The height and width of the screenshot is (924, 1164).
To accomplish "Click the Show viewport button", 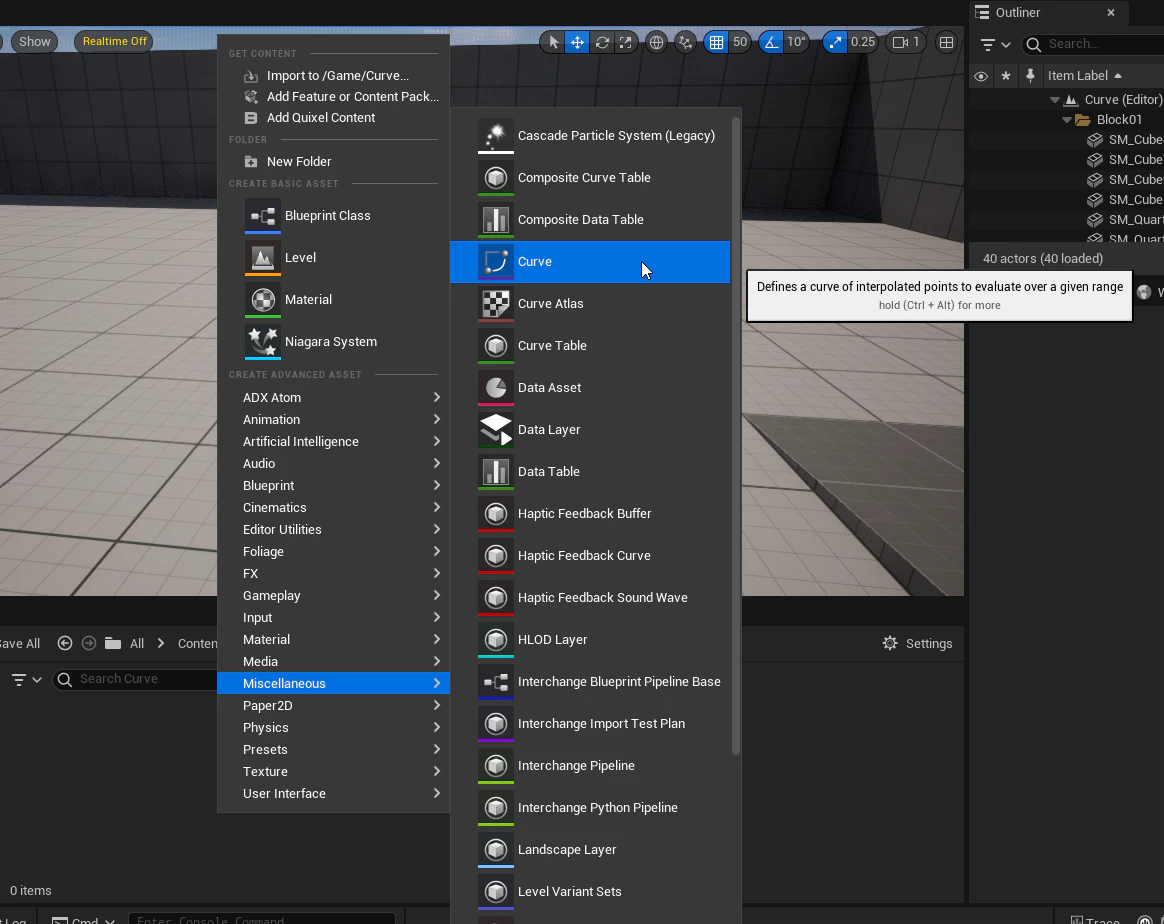I will click(34, 42).
